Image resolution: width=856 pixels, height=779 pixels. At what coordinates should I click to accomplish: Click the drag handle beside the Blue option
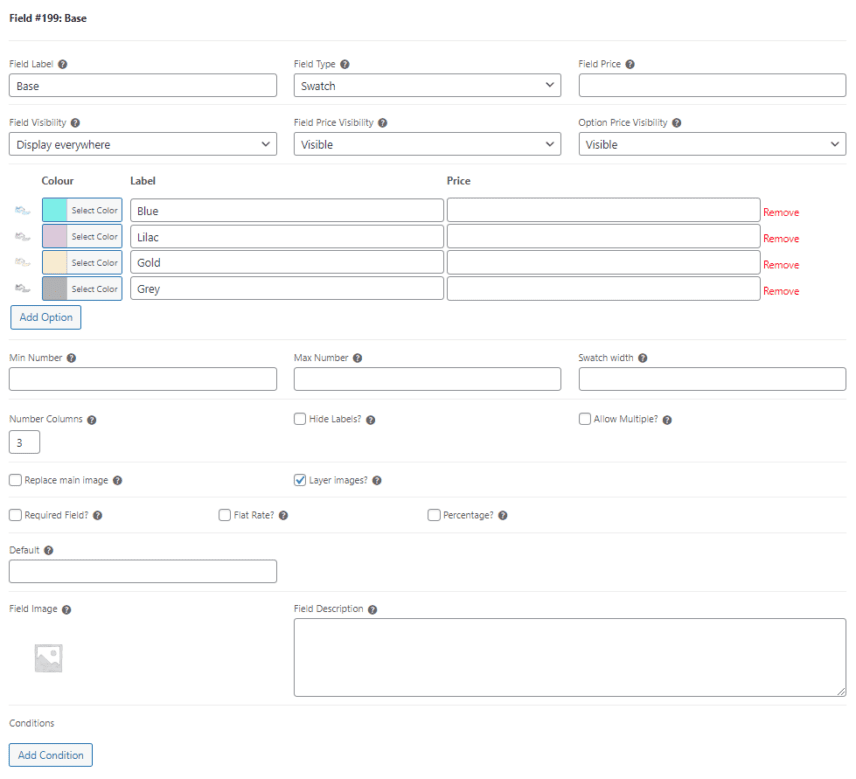click(23, 210)
